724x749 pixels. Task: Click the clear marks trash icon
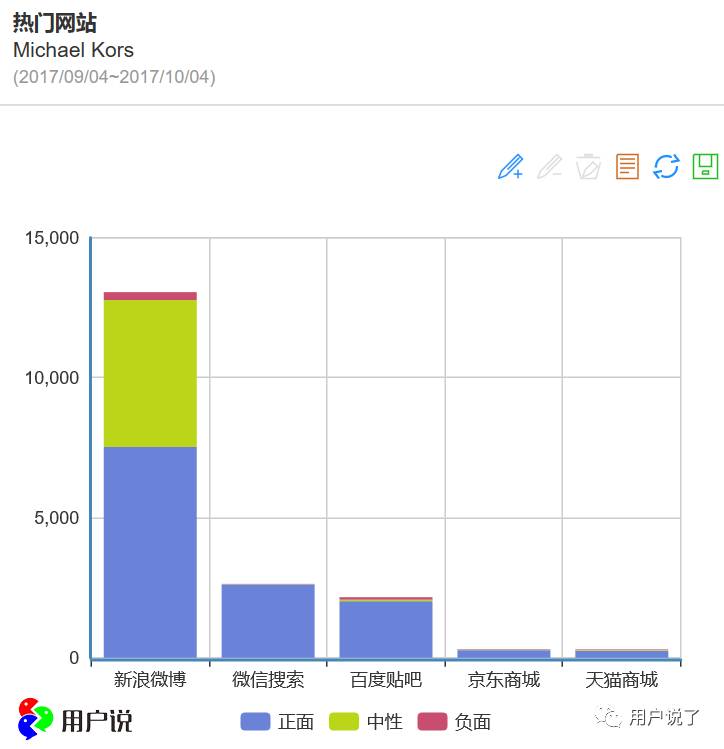588,166
